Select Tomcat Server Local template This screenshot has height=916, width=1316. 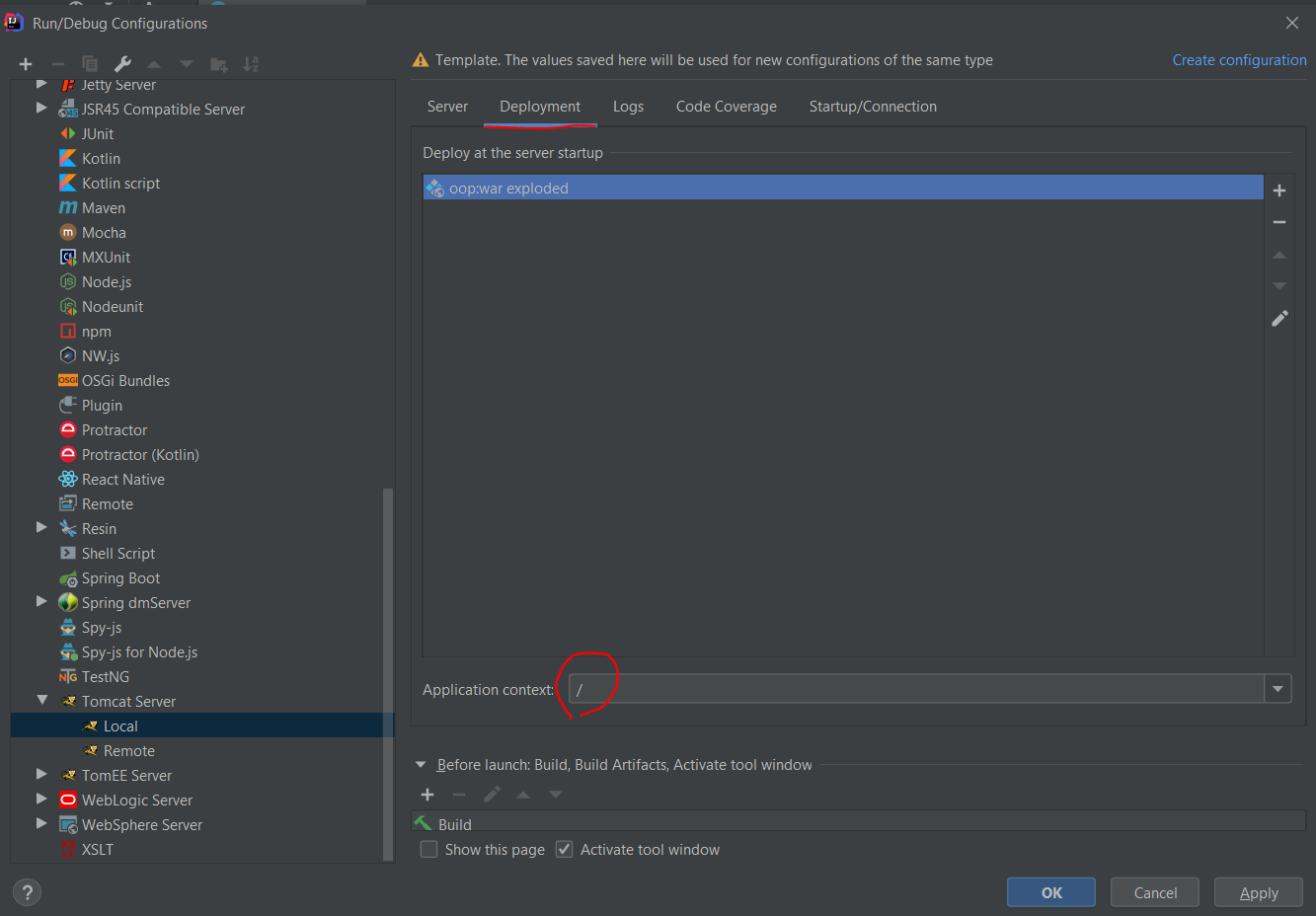[202, 725]
